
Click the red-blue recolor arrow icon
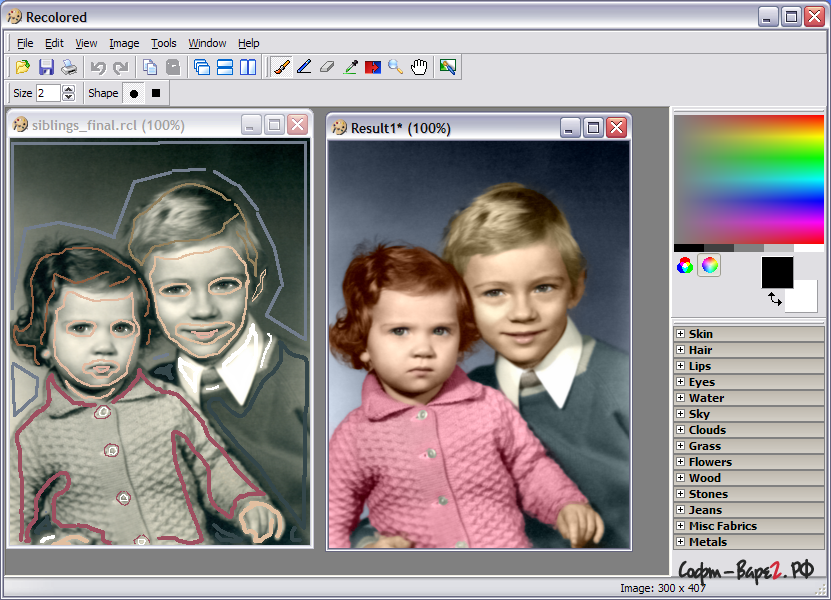(373, 67)
